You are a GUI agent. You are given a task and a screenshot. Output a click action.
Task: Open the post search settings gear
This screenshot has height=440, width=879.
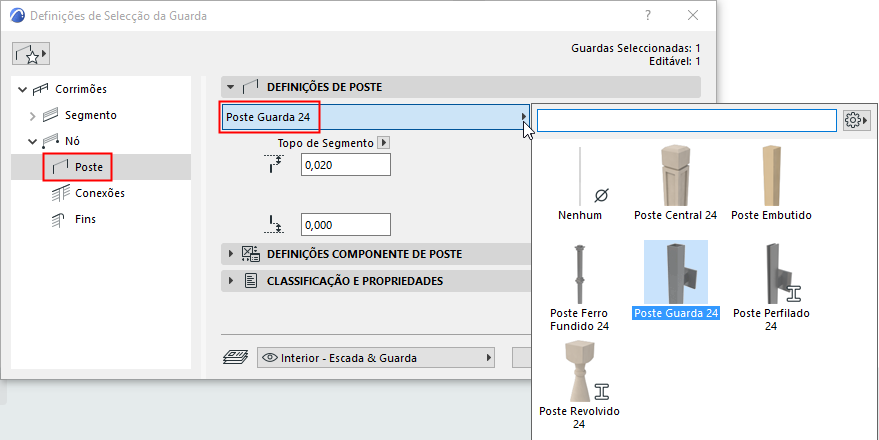tap(856, 120)
